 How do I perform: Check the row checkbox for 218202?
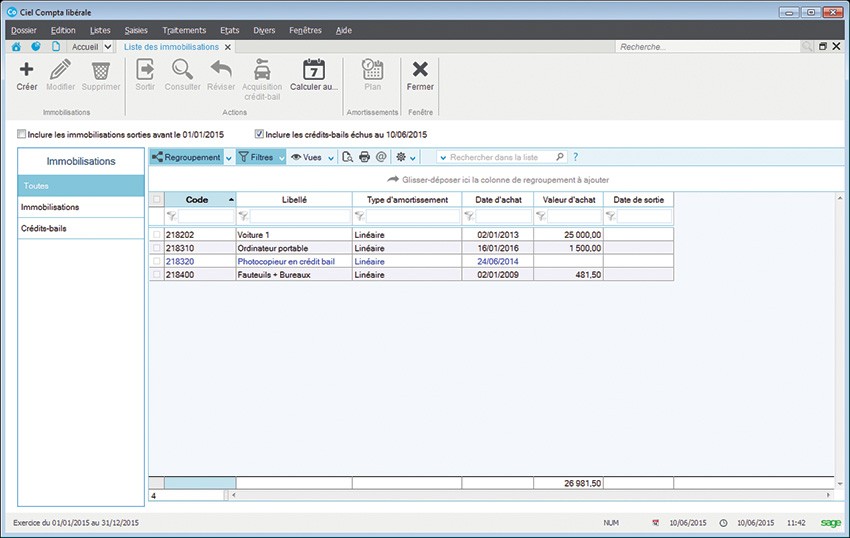157,235
